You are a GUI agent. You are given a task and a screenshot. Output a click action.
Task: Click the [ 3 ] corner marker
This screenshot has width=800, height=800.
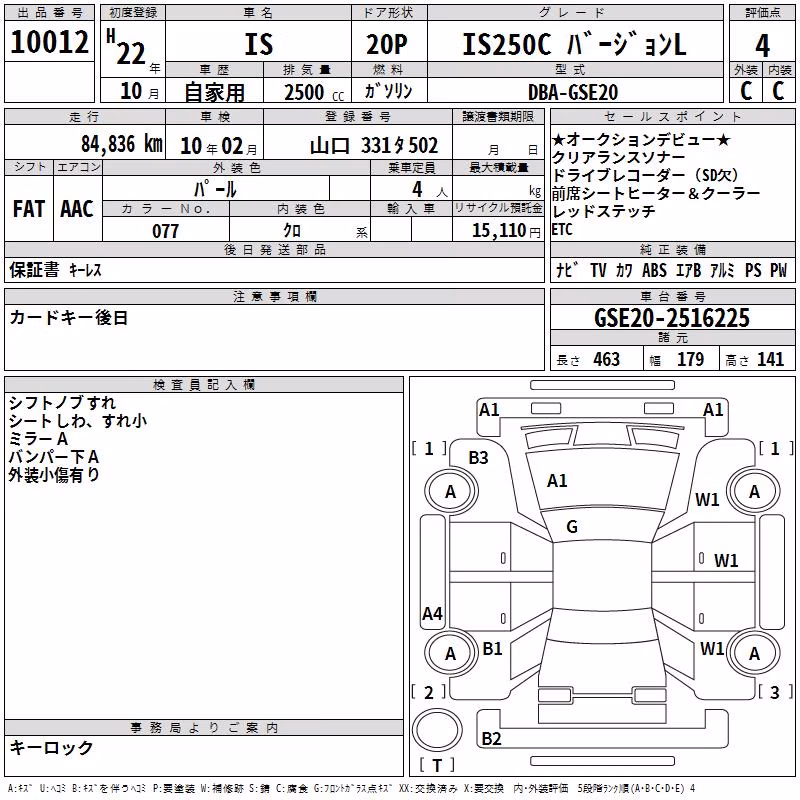(x=775, y=692)
